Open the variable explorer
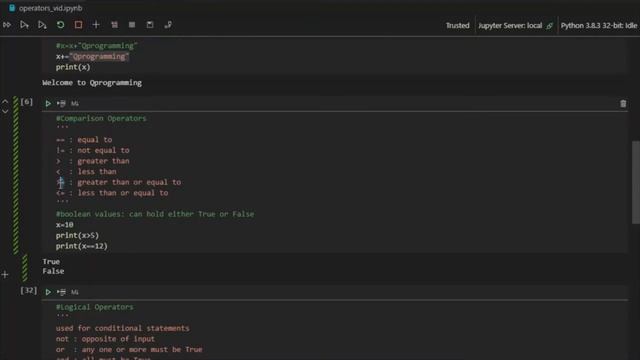Screen dimensions: 640x360 (132, 25)
